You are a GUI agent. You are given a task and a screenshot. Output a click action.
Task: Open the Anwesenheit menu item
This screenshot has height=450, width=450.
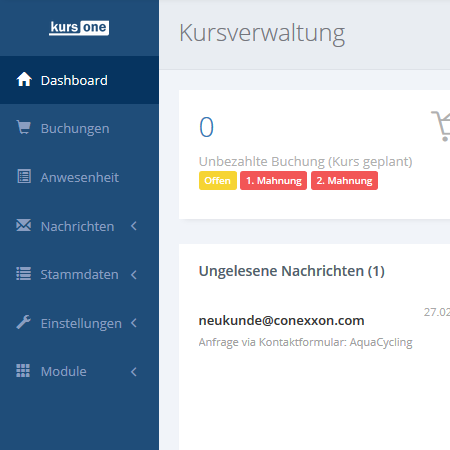[x=79, y=177]
